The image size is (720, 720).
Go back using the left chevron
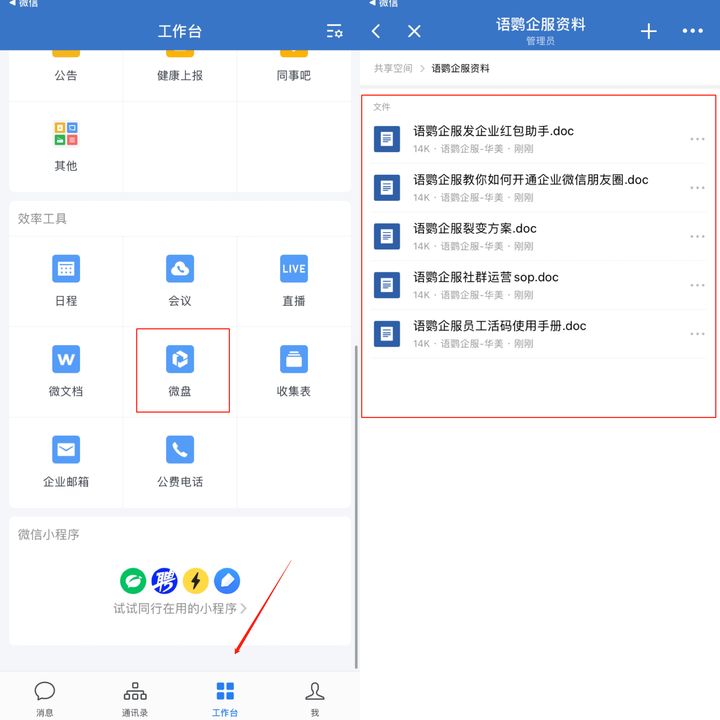pos(377,31)
